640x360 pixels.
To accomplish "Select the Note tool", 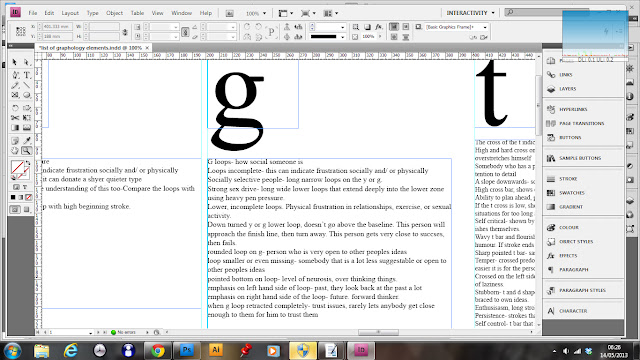I will click(x=15, y=141).
